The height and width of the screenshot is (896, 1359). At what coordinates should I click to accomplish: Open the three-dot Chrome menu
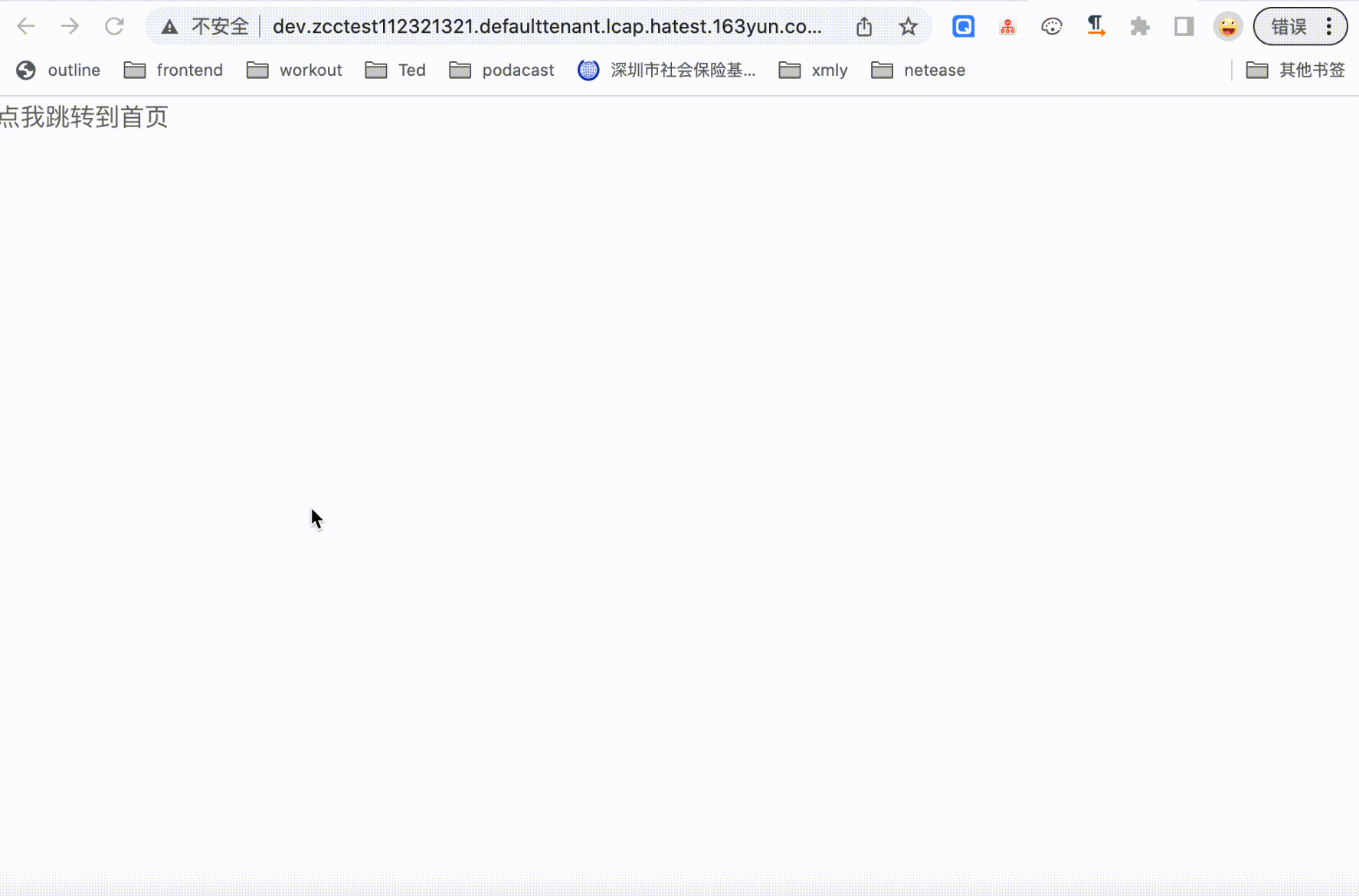tap(1329, 27)
